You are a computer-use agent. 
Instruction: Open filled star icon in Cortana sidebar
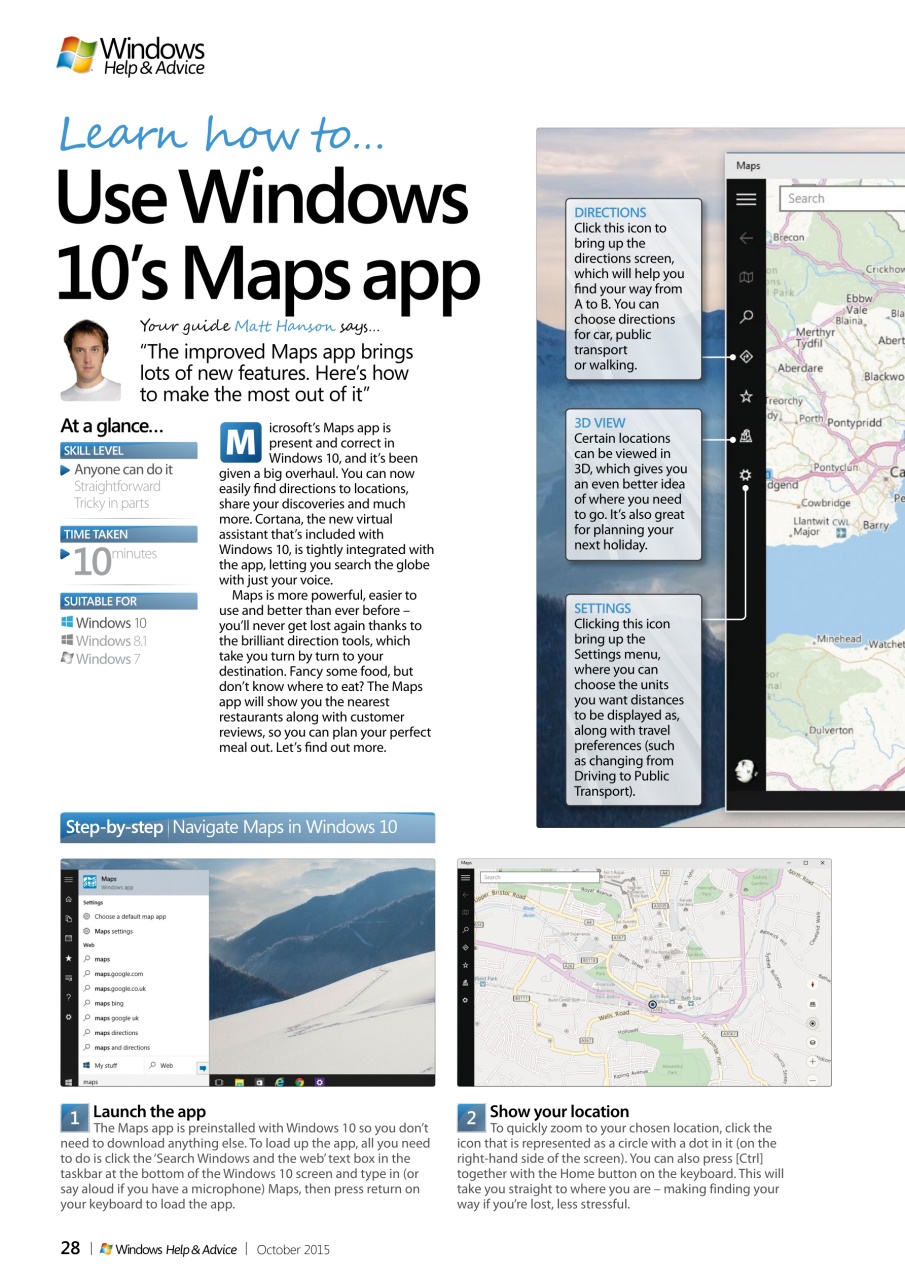[68, 958]
